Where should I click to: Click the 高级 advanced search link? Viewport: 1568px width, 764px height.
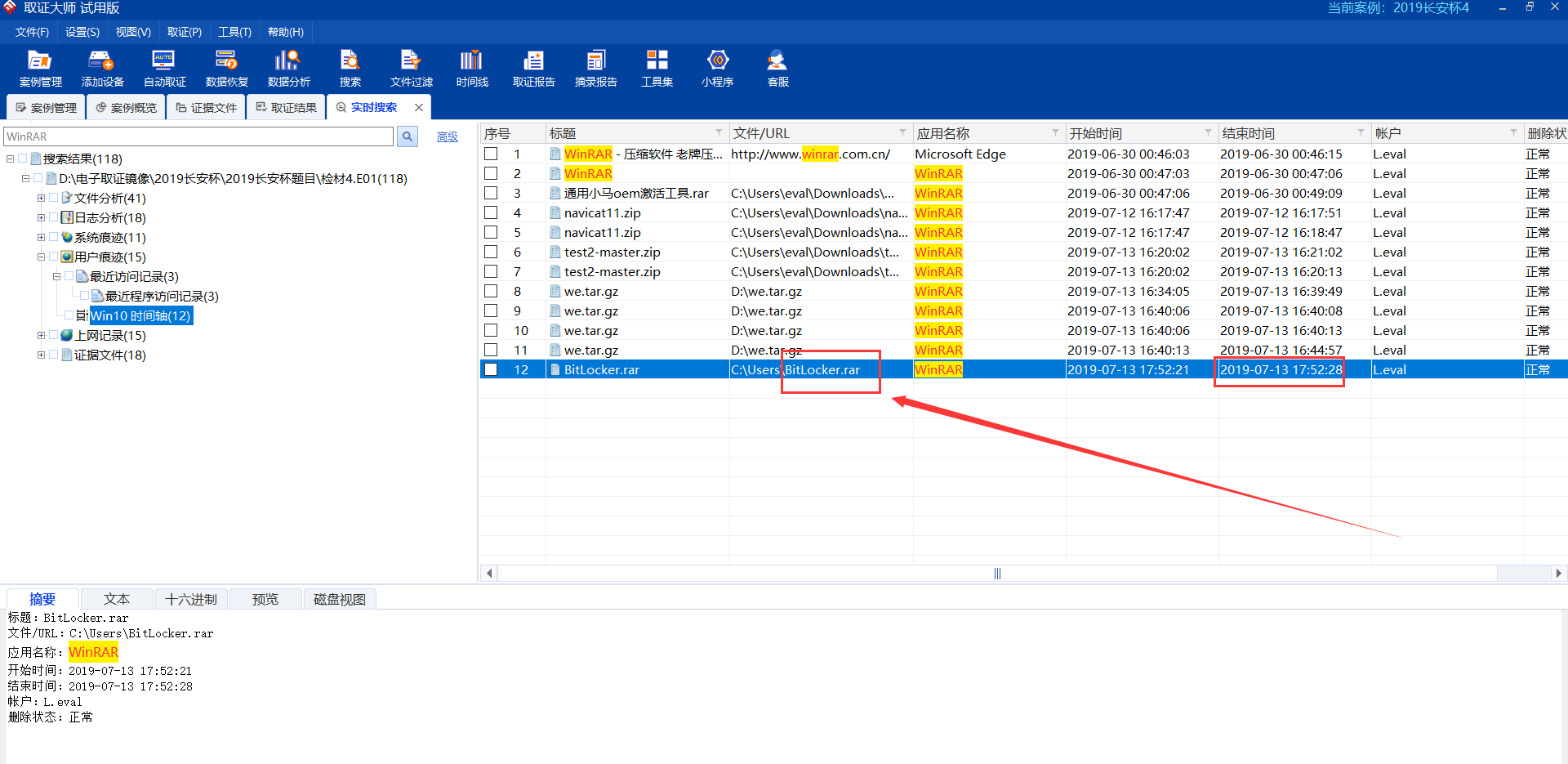coord(448,136)
